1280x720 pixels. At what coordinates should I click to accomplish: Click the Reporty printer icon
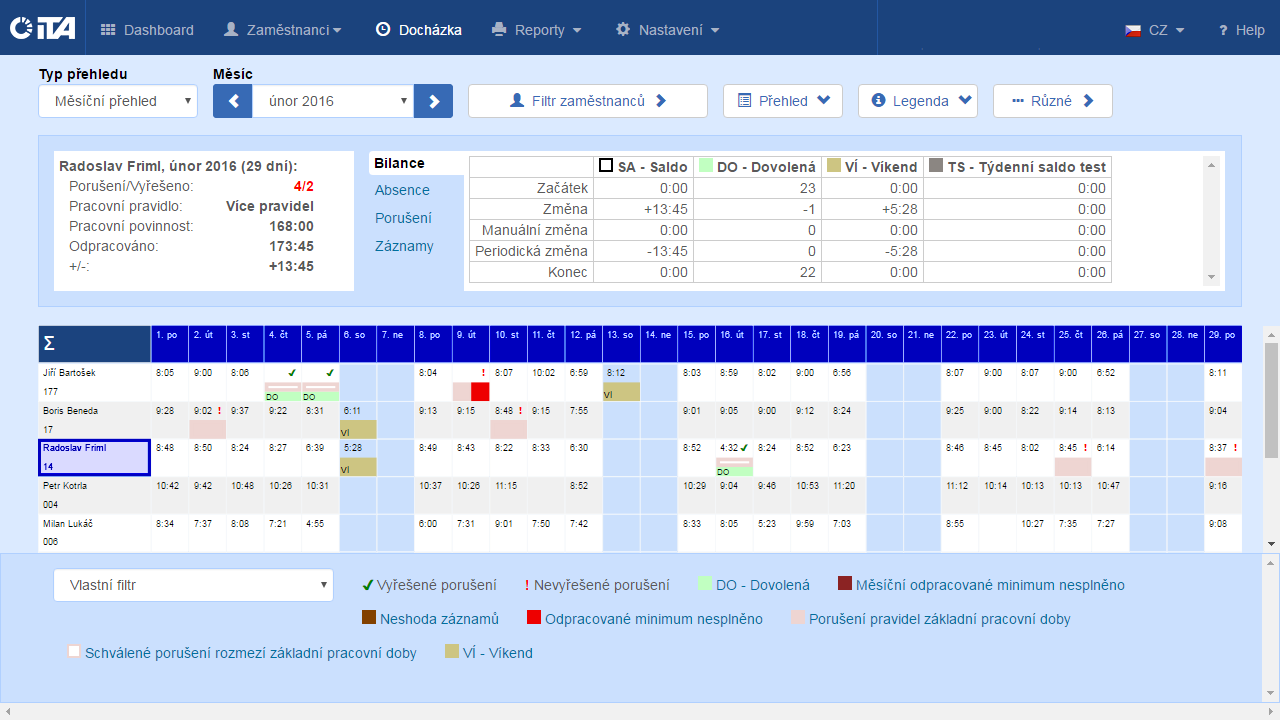[500, 30]
